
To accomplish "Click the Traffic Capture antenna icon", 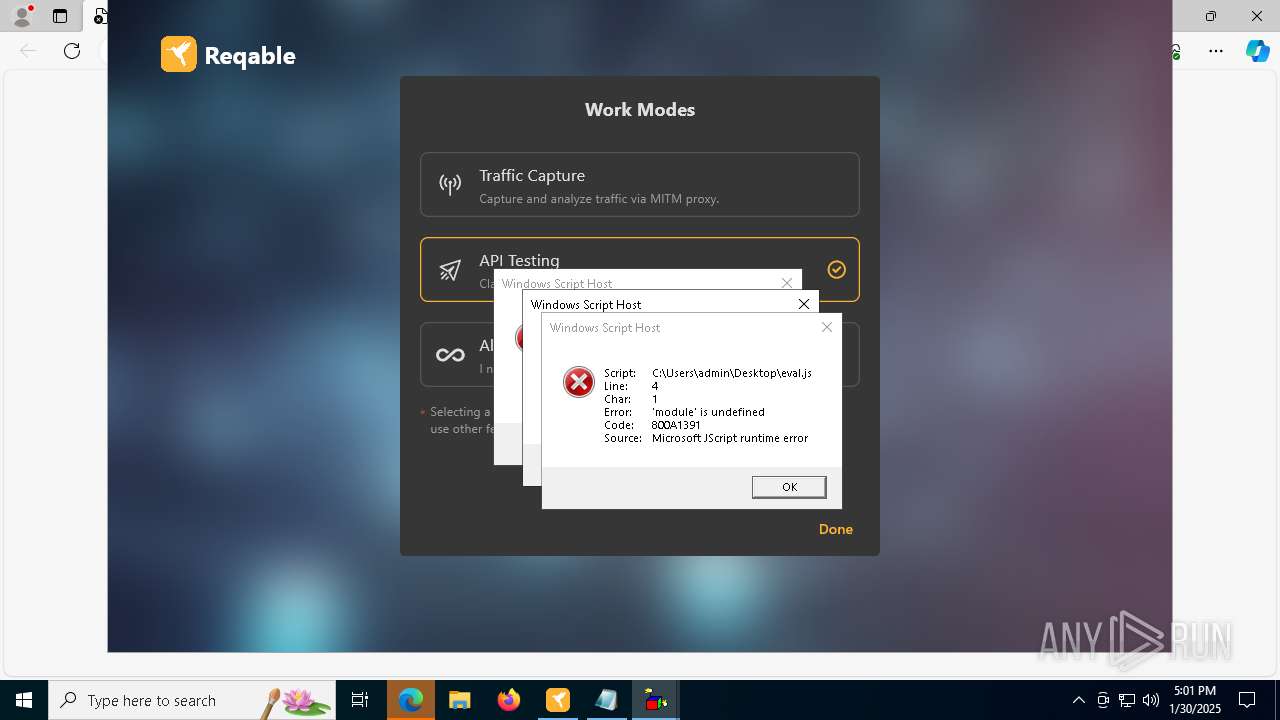I will point(450,184).
